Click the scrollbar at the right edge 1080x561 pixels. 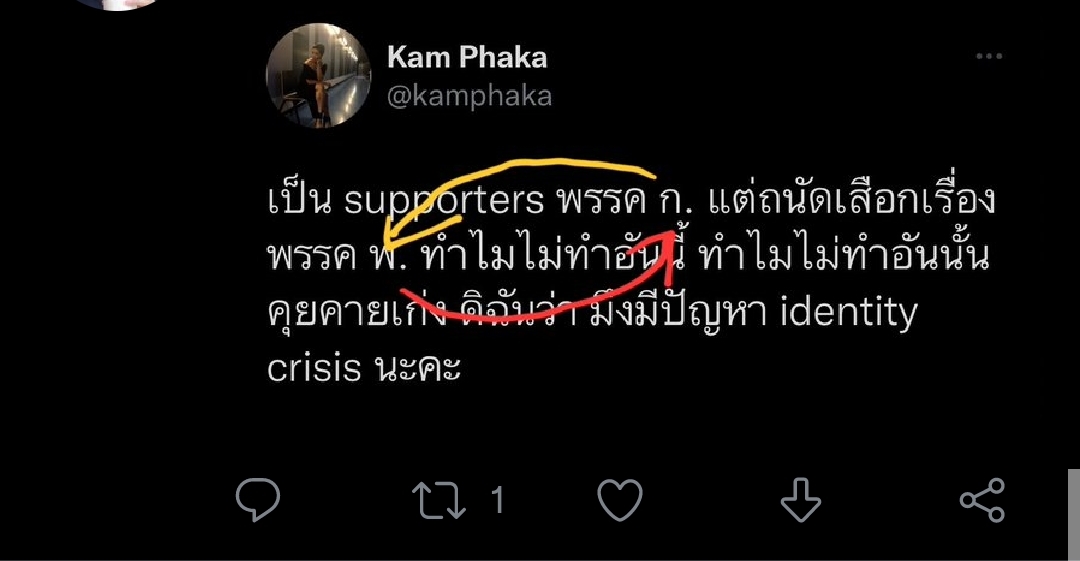(x=1074, y=515)
